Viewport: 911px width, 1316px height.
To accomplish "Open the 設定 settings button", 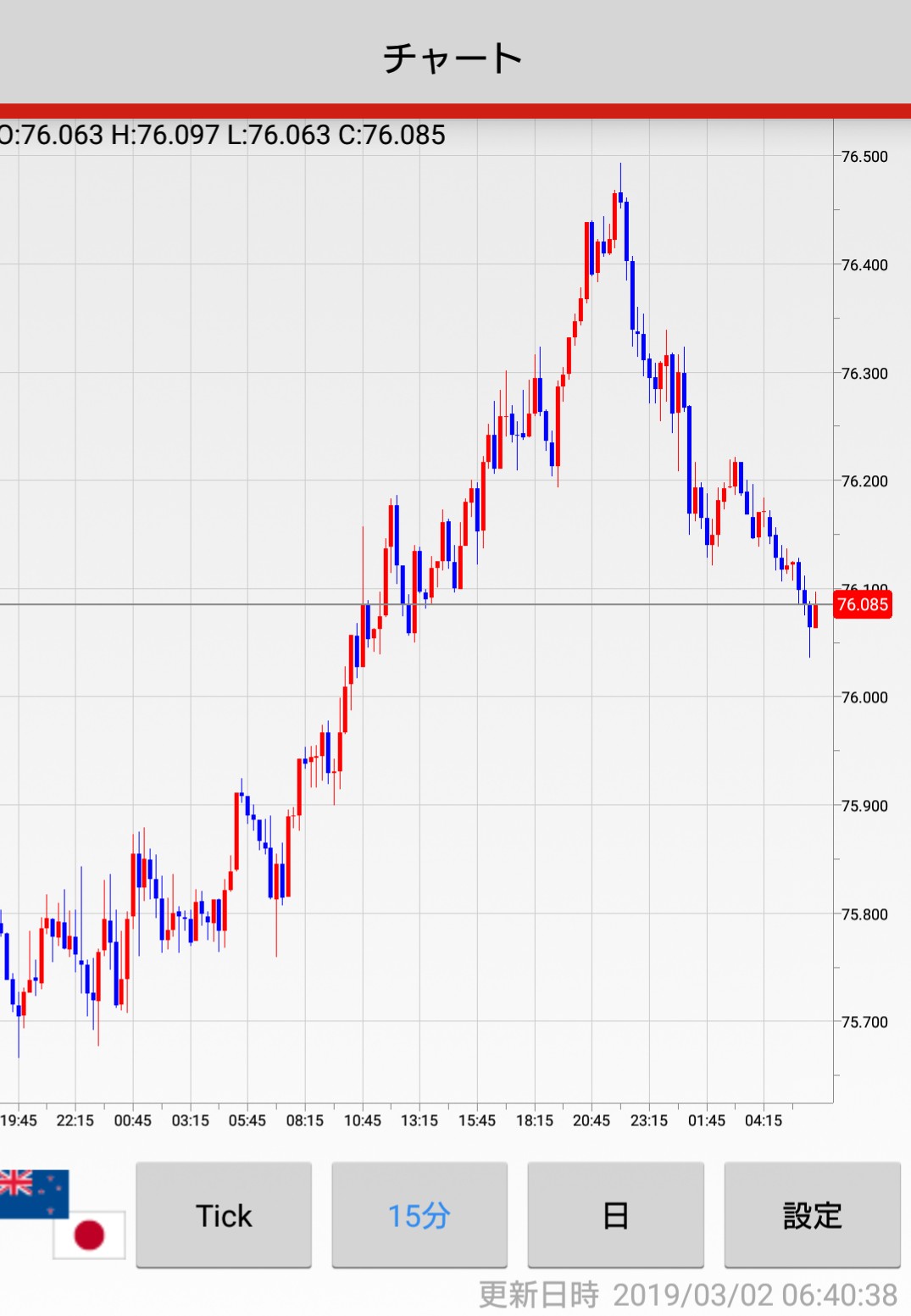I will tap(812, 1214).
